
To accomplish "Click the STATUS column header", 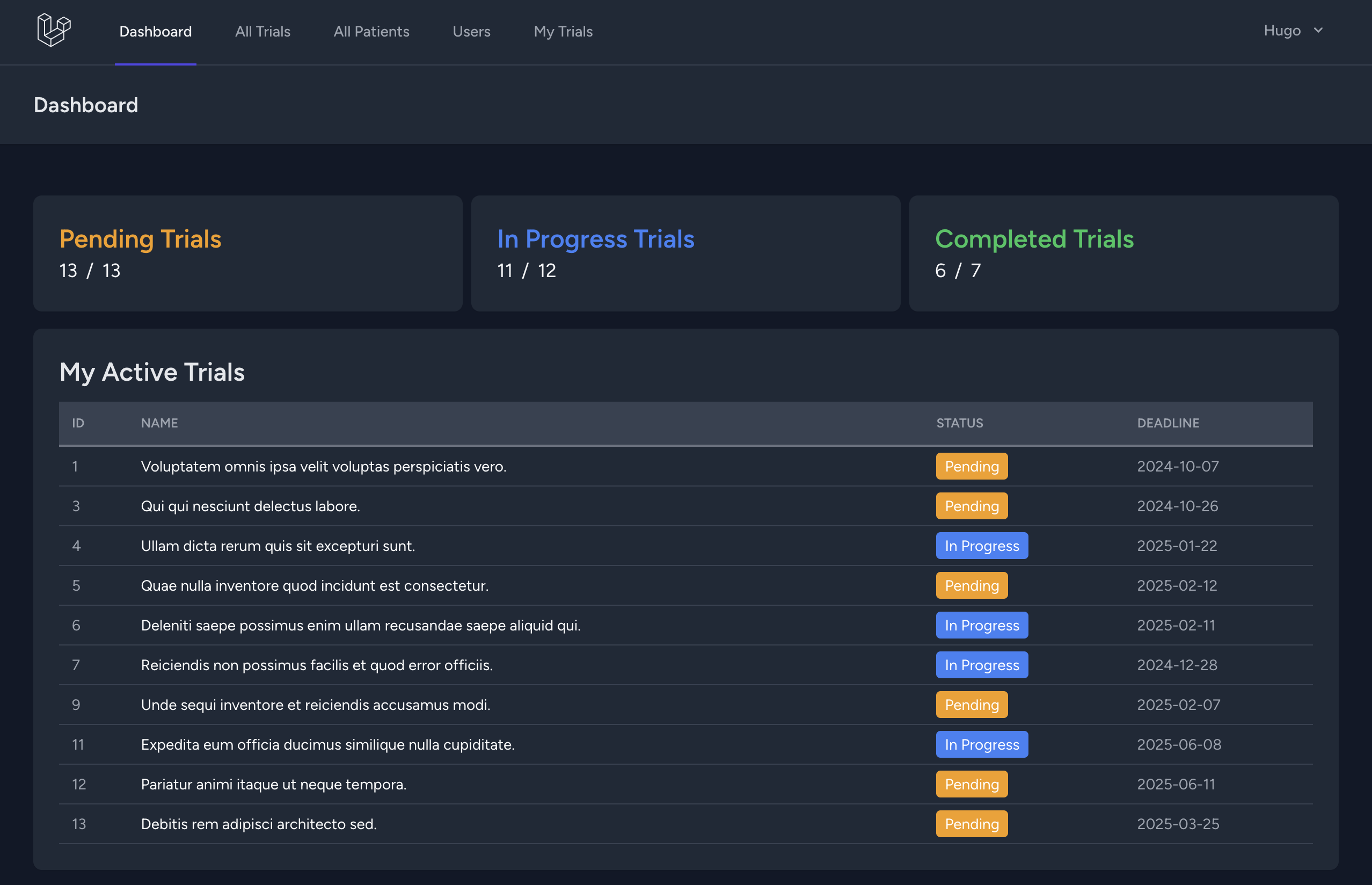I will point(959,423).
